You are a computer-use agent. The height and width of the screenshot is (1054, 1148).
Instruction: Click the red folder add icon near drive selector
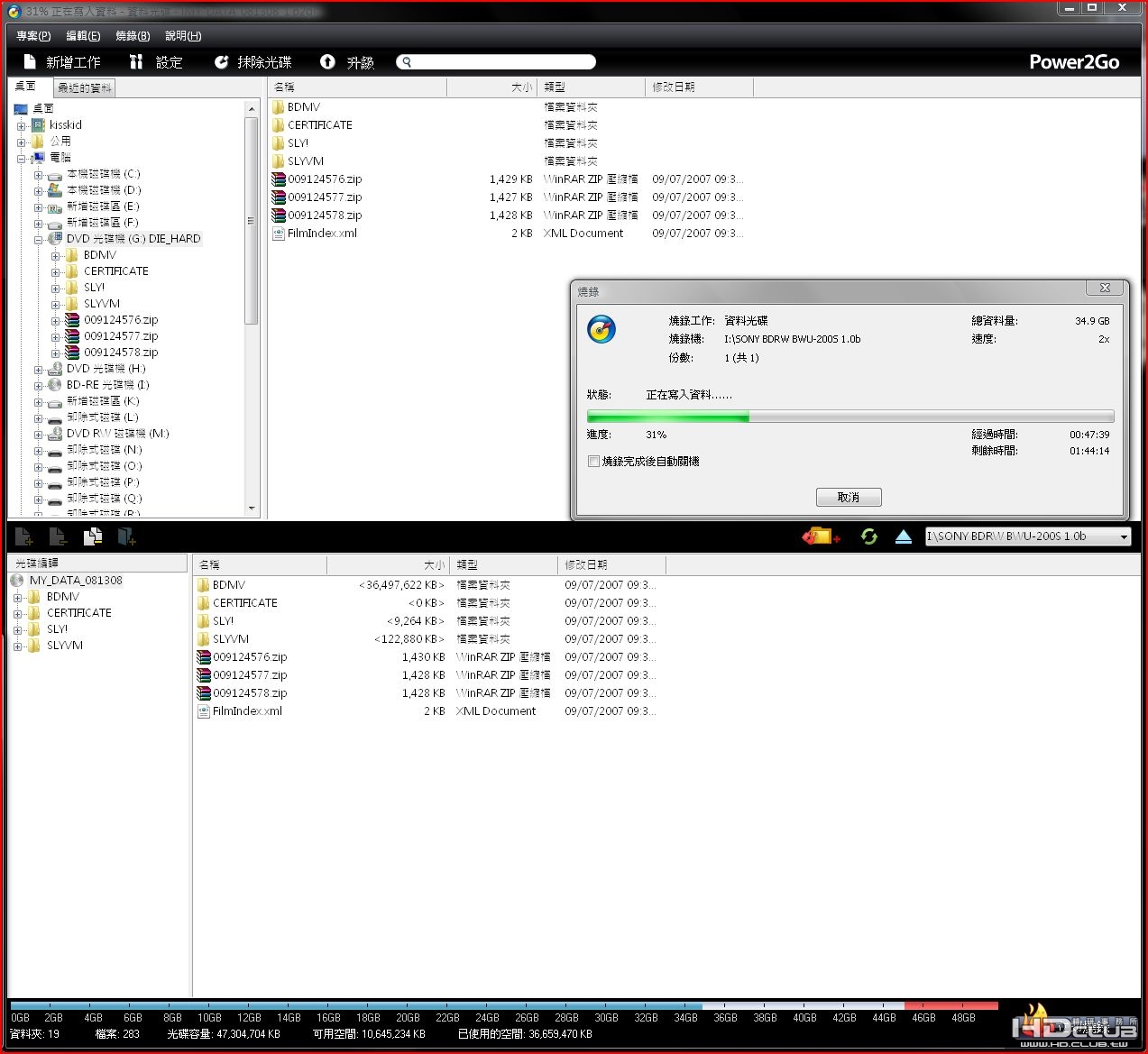click(822, 536)
